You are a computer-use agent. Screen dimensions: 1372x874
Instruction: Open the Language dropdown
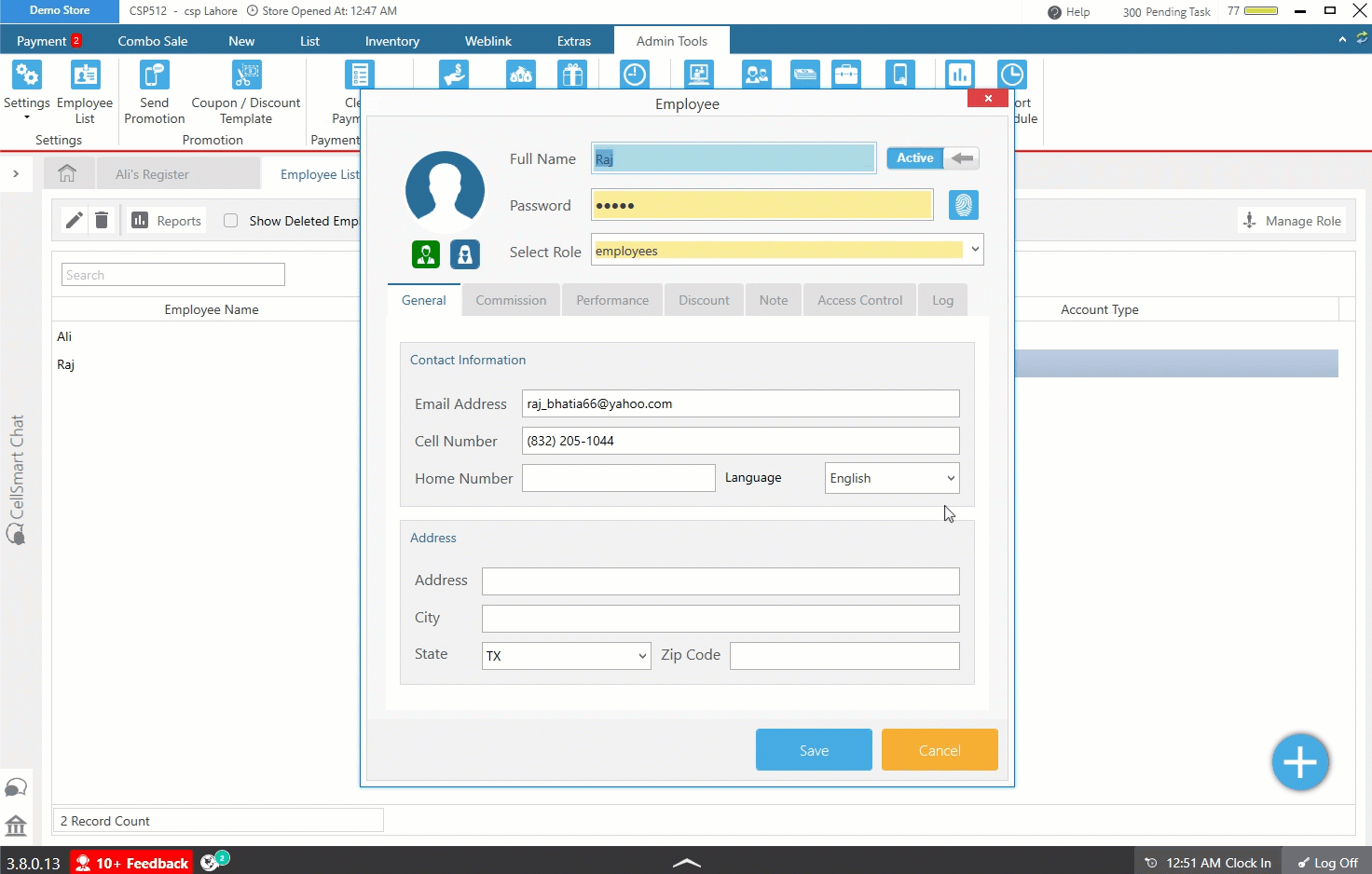[891, 478]
